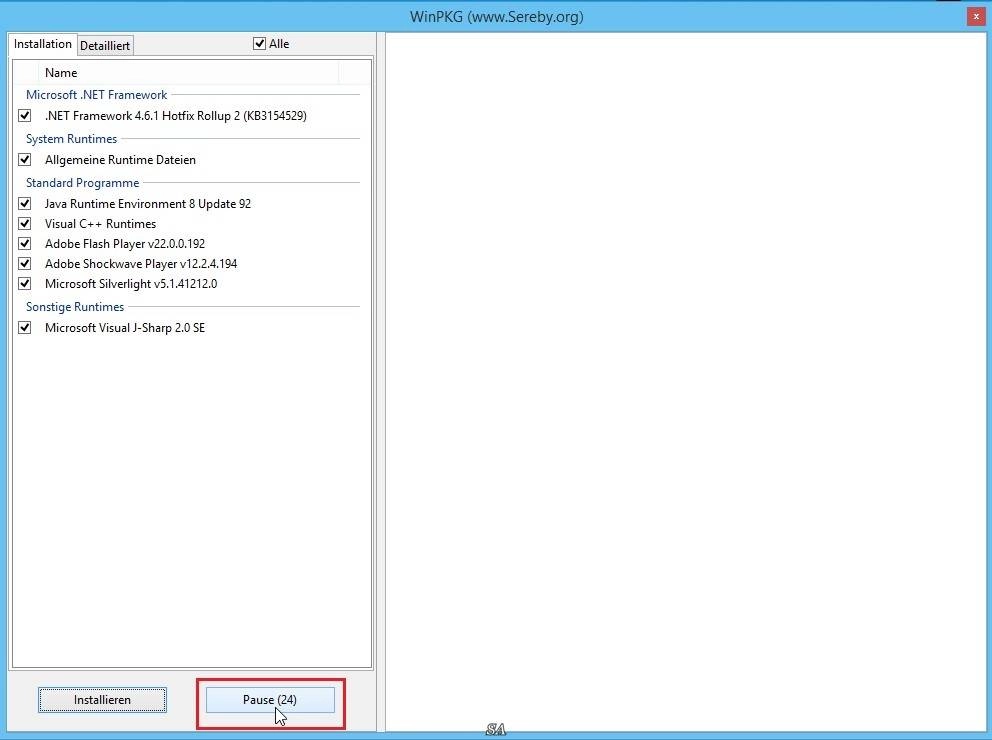Image resolution: width=992 pixels, height=740 pixels.
Task: Click the Pause (24) button
Action: [x=270, y=700]
